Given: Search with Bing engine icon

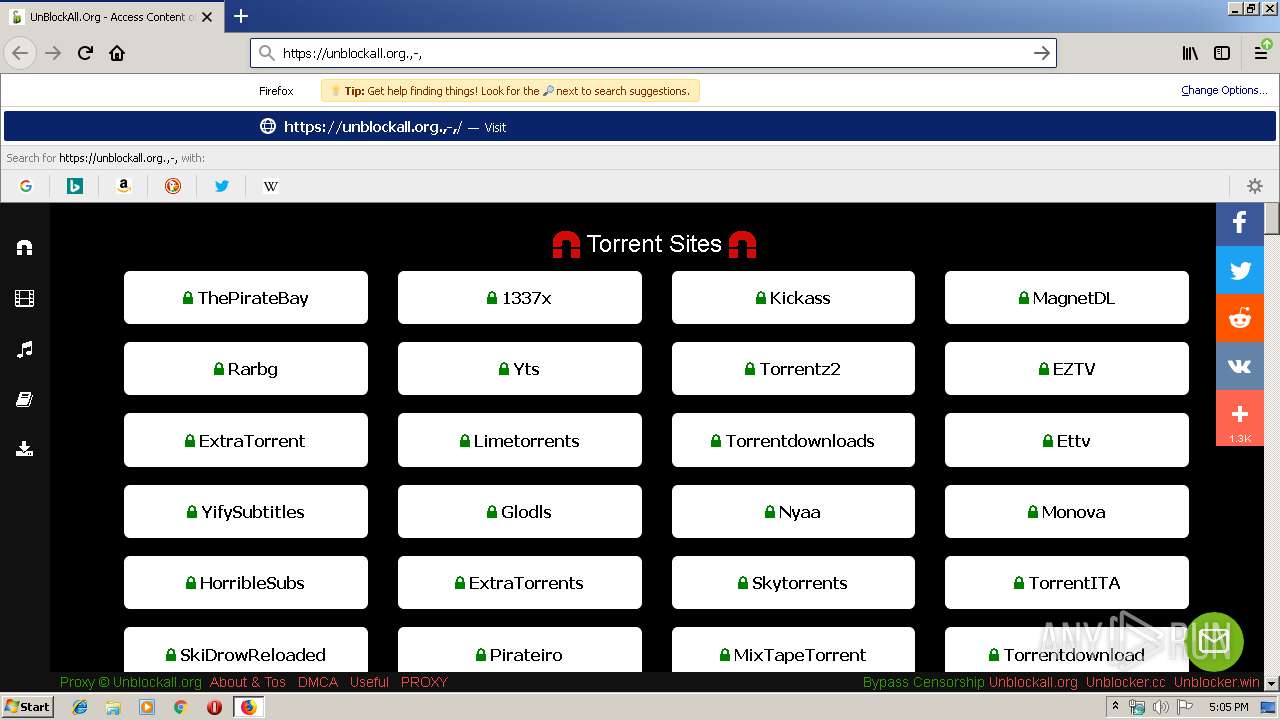Looking at the screenshot, I should [75, 186].
